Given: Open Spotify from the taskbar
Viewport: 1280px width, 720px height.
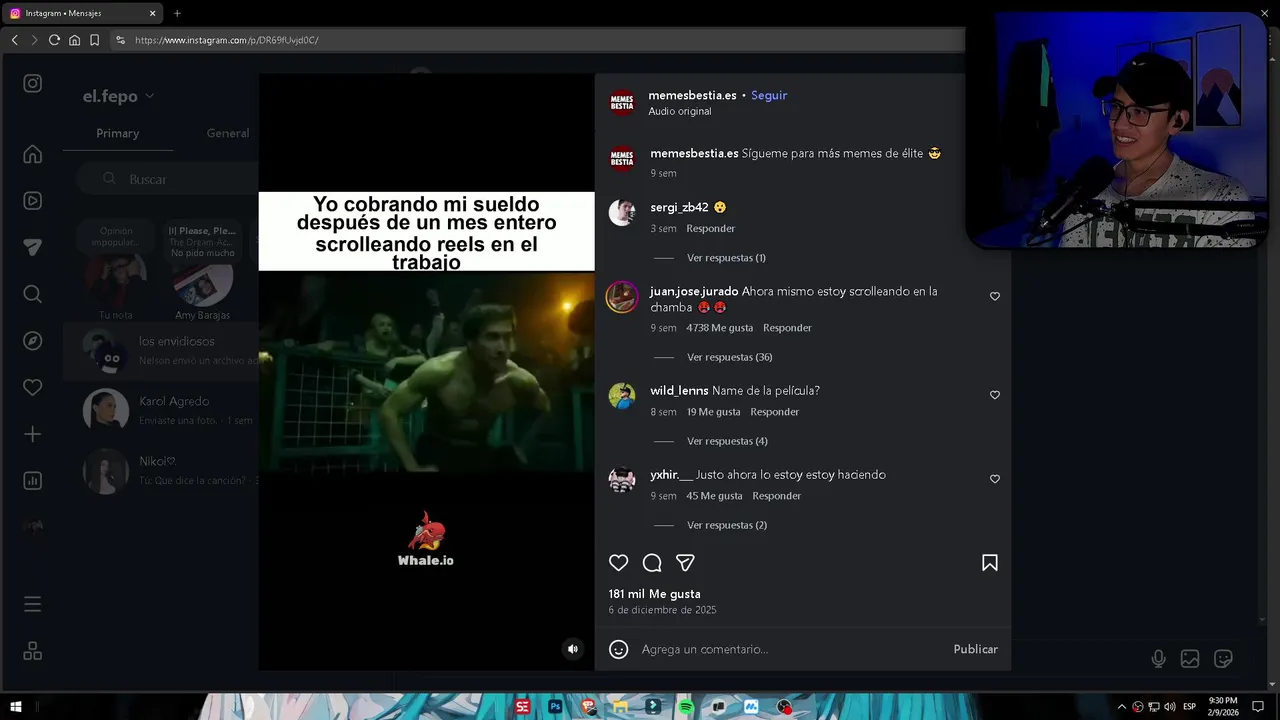Looking at the screenshot, I should (685, 707).
